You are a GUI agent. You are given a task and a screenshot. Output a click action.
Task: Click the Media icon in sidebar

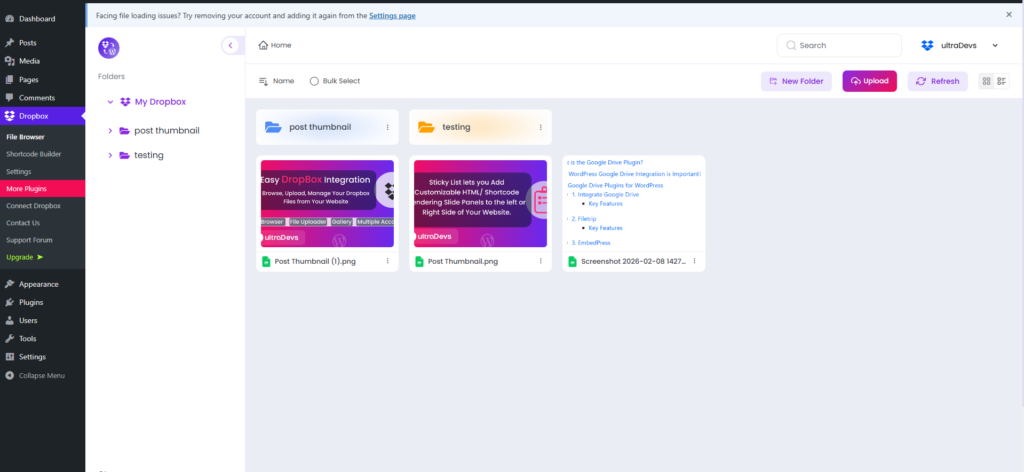[x=10, y=61]
